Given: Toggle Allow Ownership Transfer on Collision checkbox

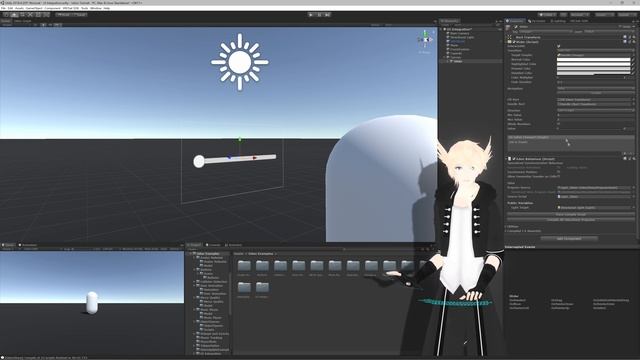Looking at the screenshot, I should (559, 176).
